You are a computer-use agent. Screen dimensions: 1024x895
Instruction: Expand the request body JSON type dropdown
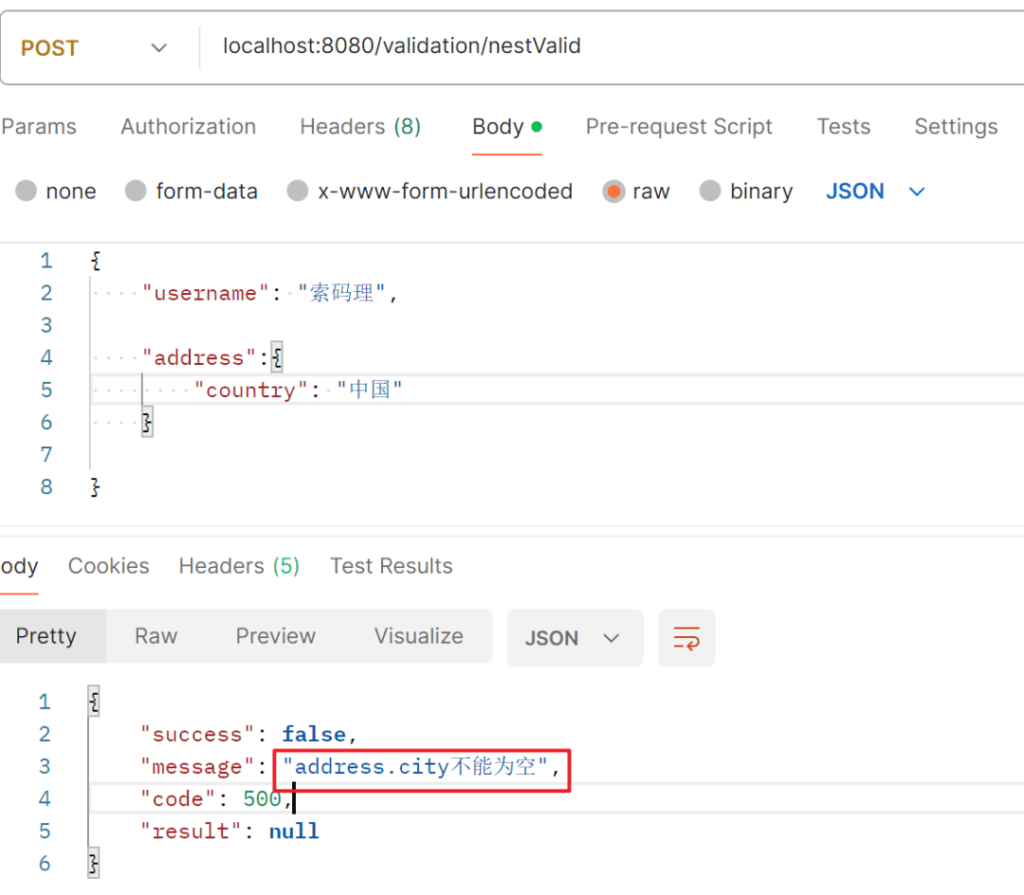[x=875, y=191]
